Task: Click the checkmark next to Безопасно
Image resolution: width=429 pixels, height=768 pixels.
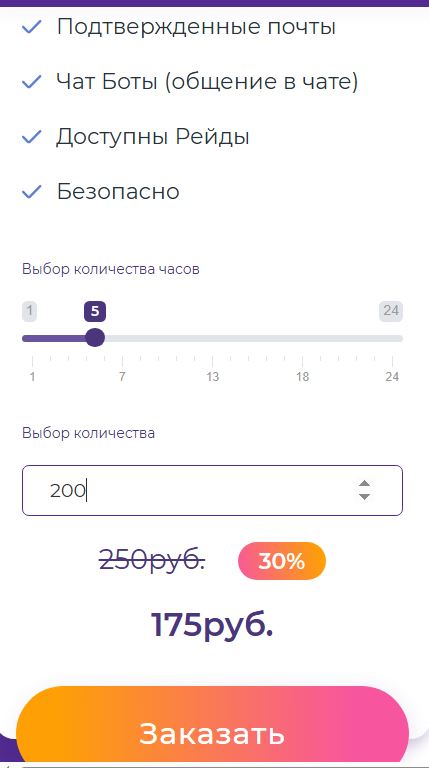Action: pyautogui.click(x=31, y=192)
